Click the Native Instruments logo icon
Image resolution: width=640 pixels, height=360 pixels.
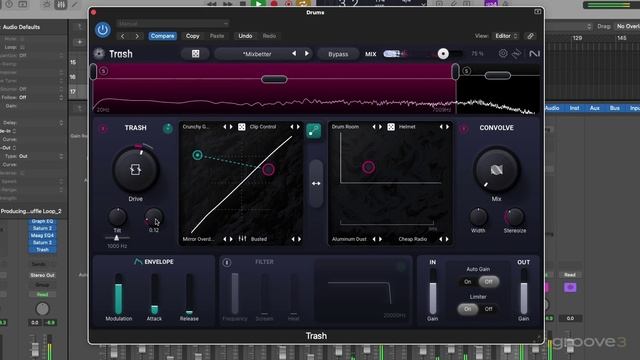coord(534,53)
